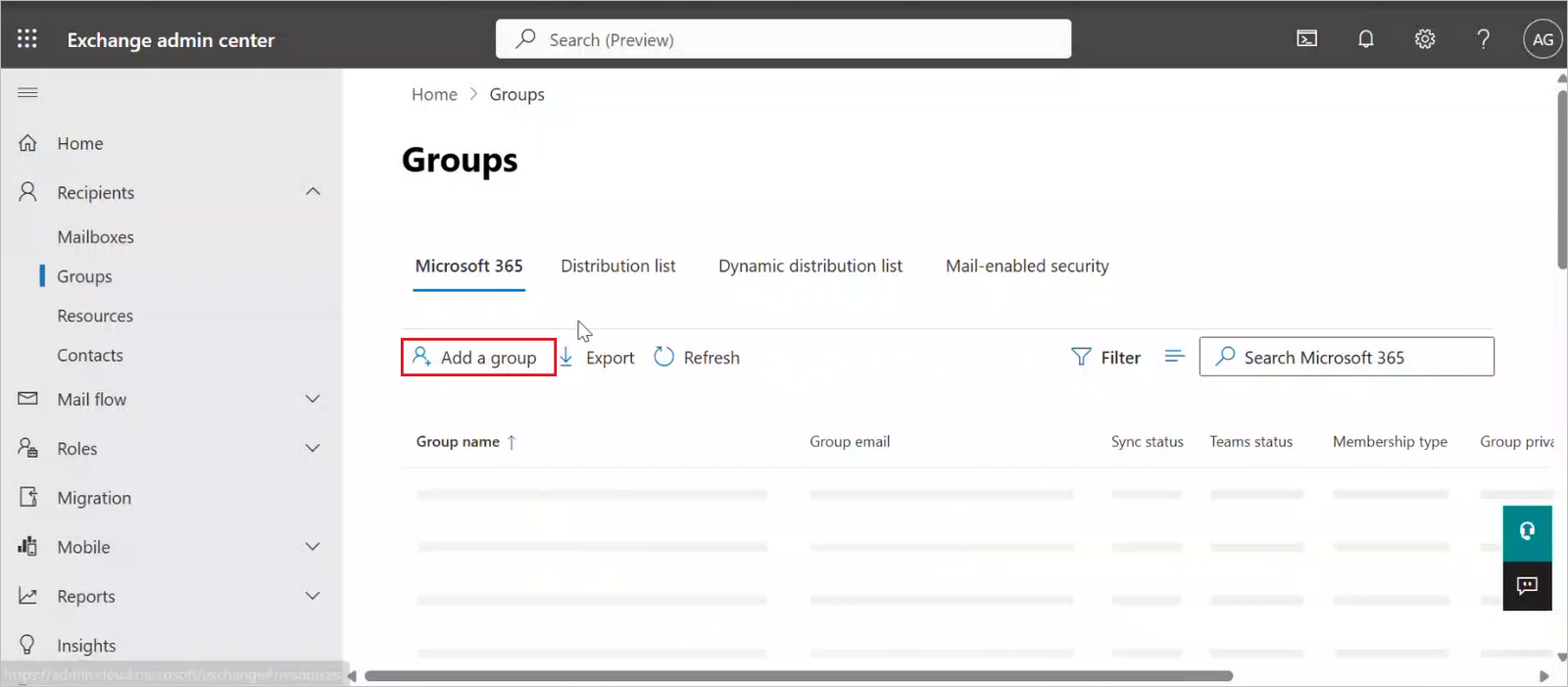The height and width of the screenshot is (687, 1568).
Task: Click into the Search (Preview) box
Action: point(783,39)
